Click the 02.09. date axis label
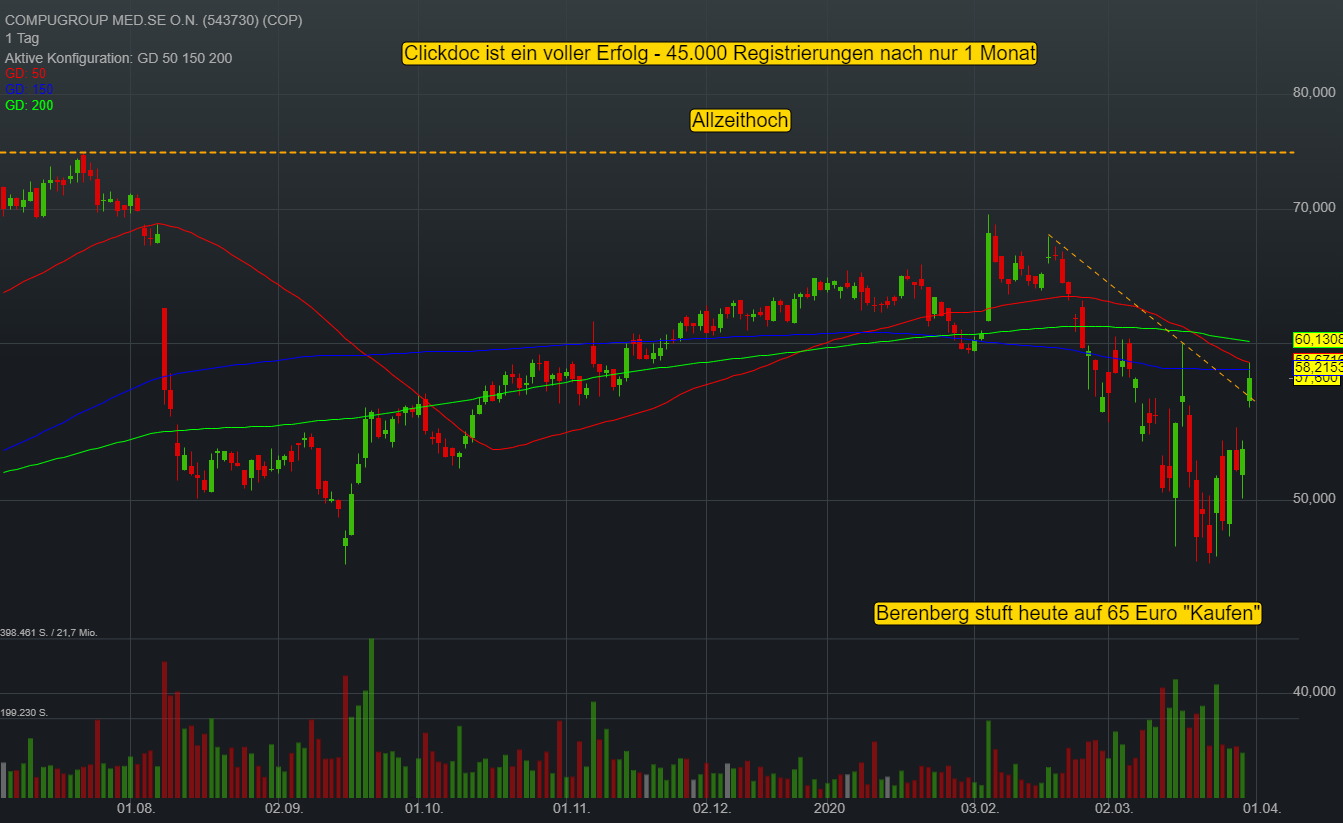Viewport: 1343px width, 823px height. (x=283, y=808)
